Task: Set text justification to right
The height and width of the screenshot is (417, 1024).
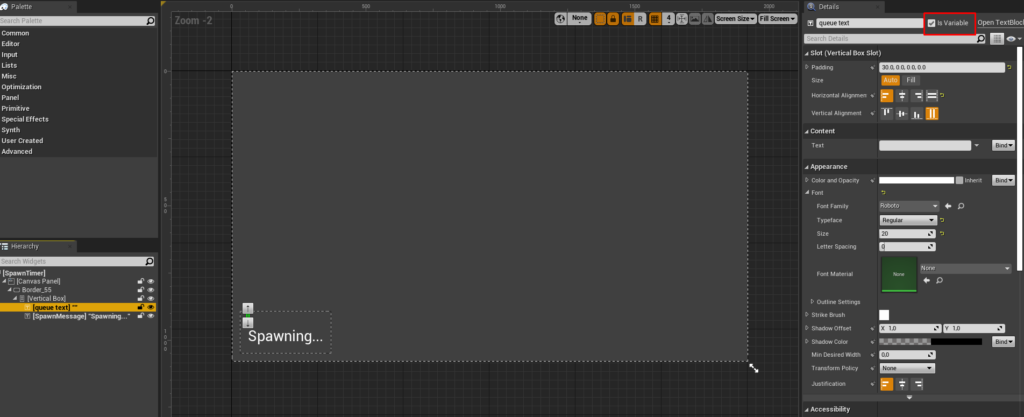Action: click(x=918, y=384)
